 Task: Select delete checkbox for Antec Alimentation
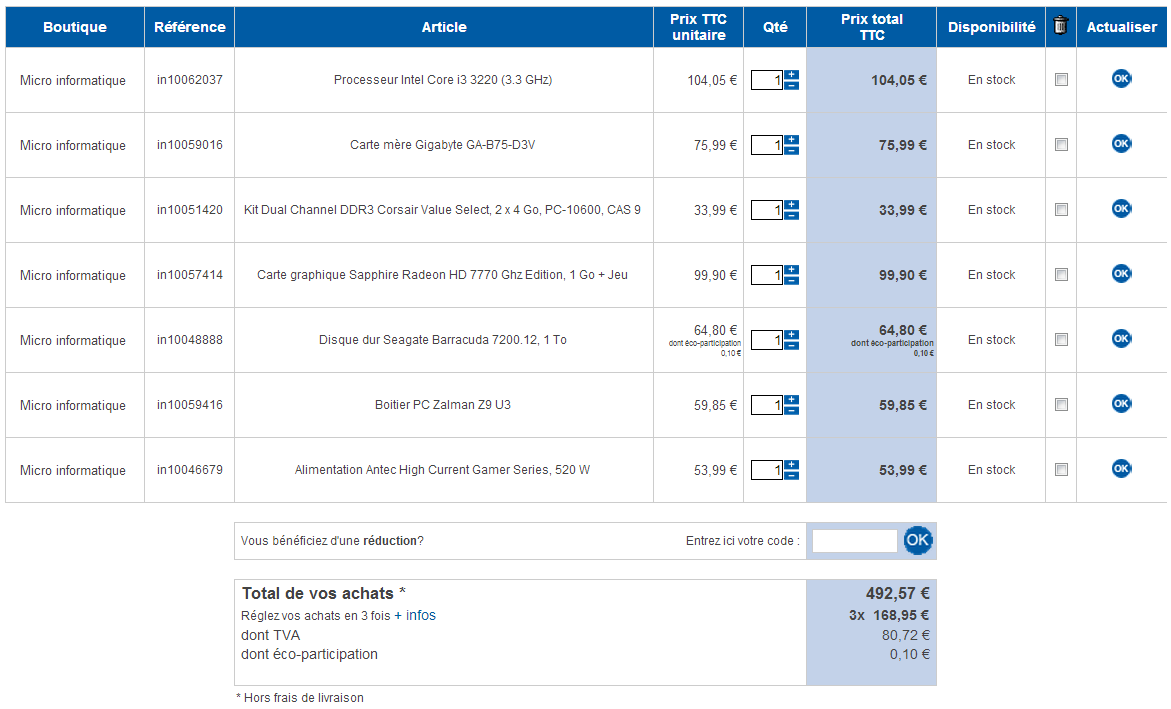point(1061,469)
